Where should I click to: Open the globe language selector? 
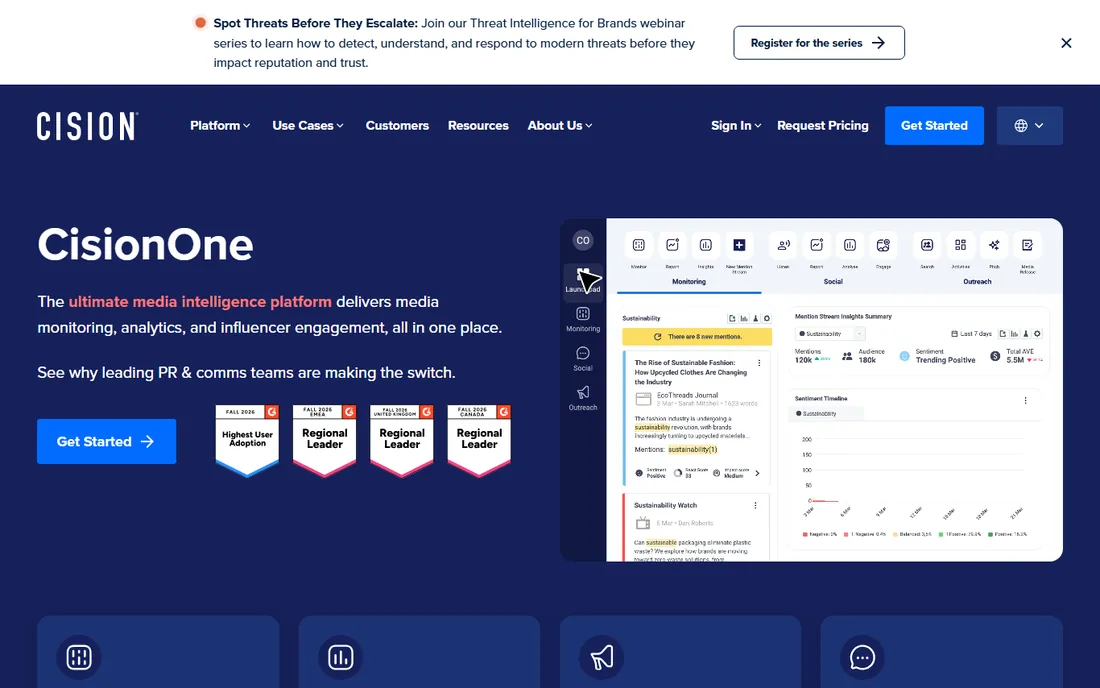click(x=1029, y=126)
